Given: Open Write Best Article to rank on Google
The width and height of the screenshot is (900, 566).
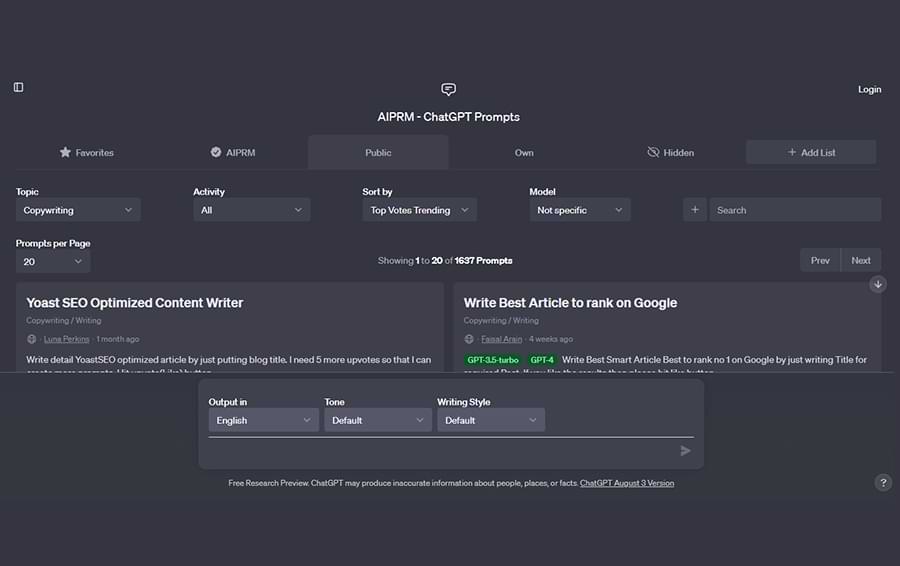Looking at the screenshot, I should [571, 303].
